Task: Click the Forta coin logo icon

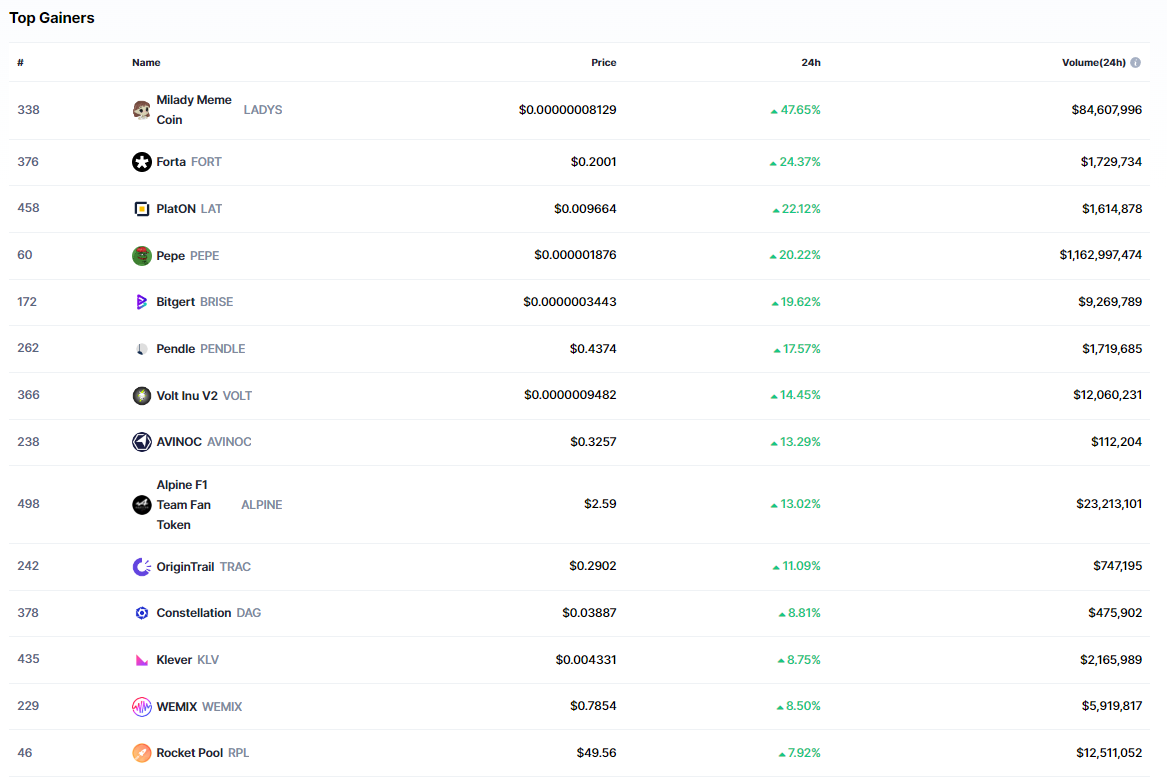Action: pyautogui.click(x=142, y=162)
